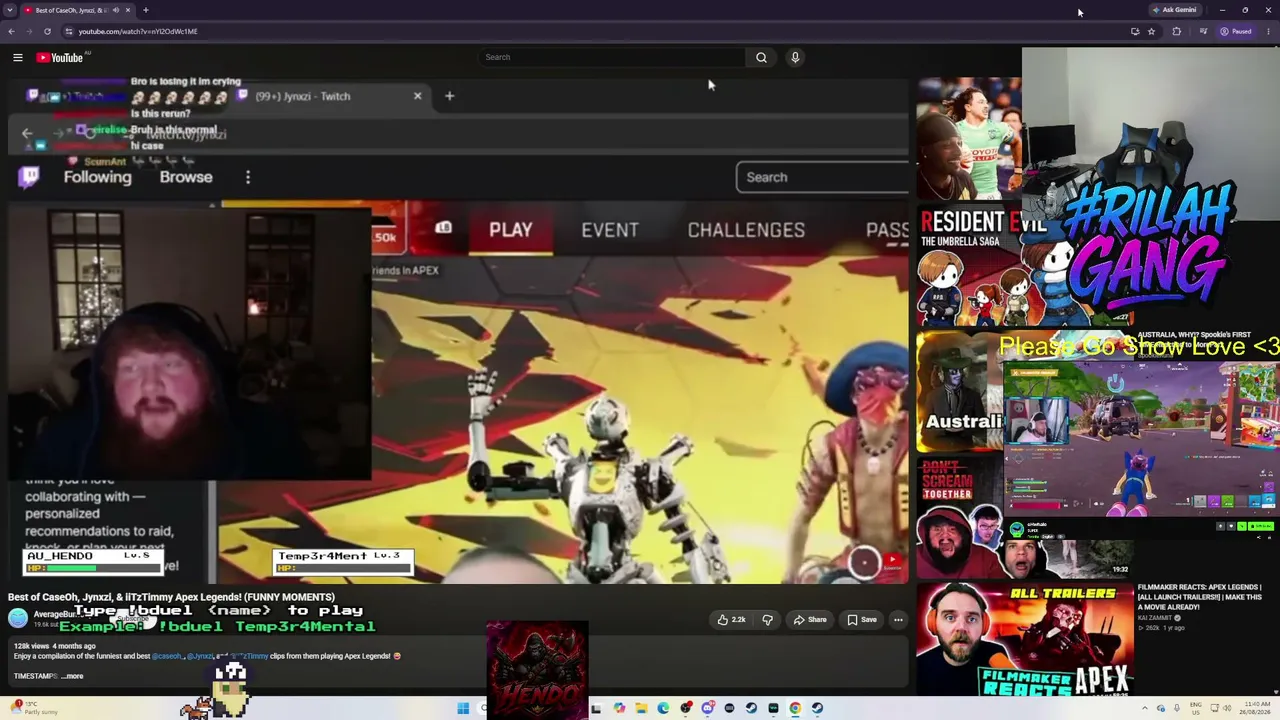Close the Best of CaseOh tab
This screenshot has width=1280, height=720.
pos(128,10)
